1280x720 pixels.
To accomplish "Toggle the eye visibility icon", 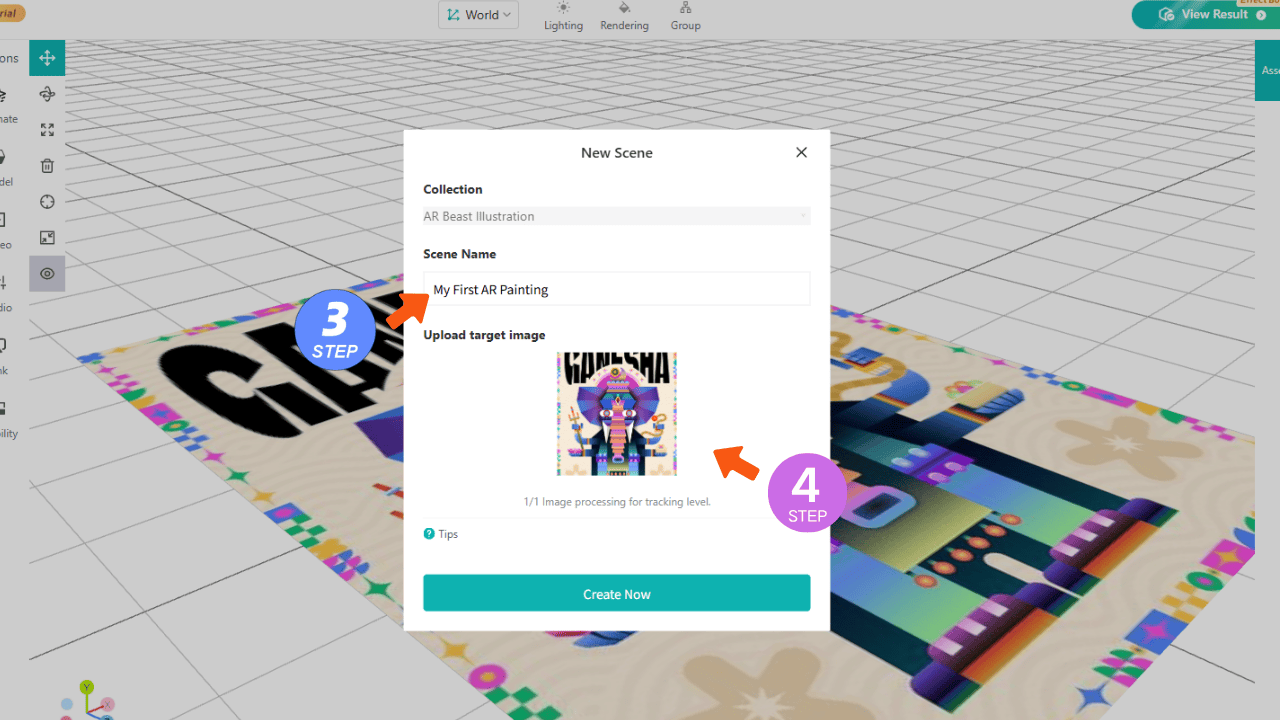I will pyautogui.click(x=47, y=274).
